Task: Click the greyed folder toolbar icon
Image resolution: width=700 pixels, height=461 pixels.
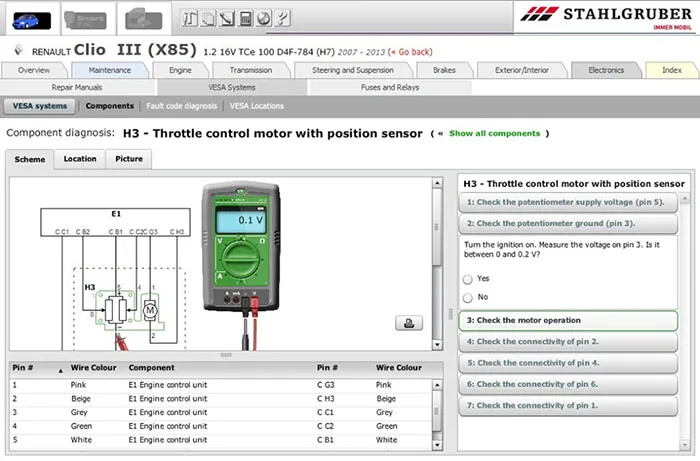Action: click(x=143, y=20)
